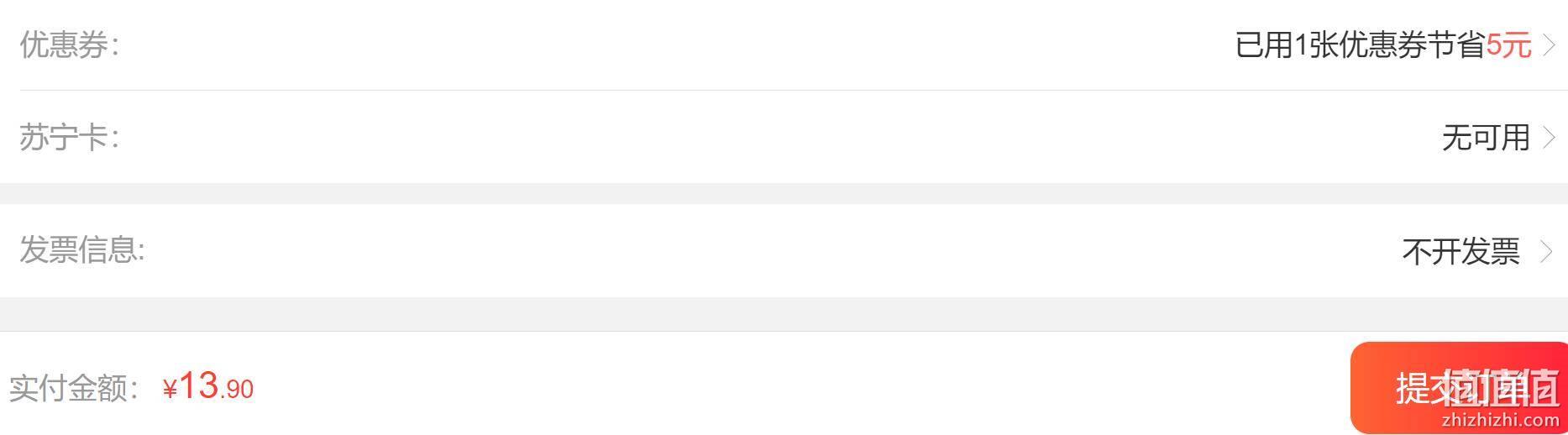
Task: Select the 无可用 Suning card status text
Action: (1486, 138)
